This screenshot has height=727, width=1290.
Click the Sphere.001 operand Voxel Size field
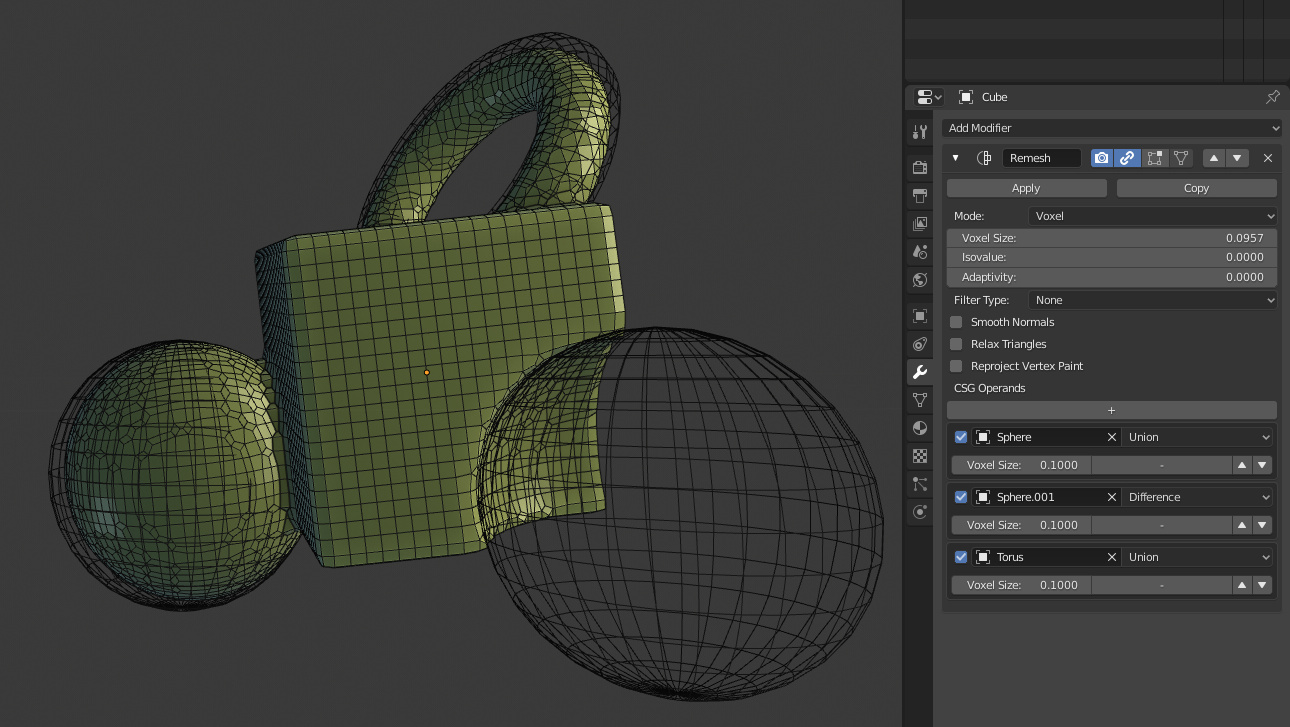1021,525
